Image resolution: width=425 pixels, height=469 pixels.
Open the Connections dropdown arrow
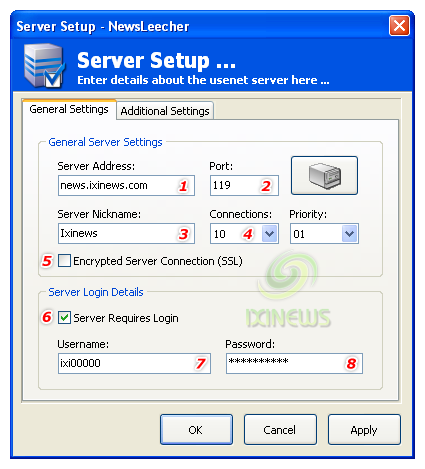pos(269,234)
